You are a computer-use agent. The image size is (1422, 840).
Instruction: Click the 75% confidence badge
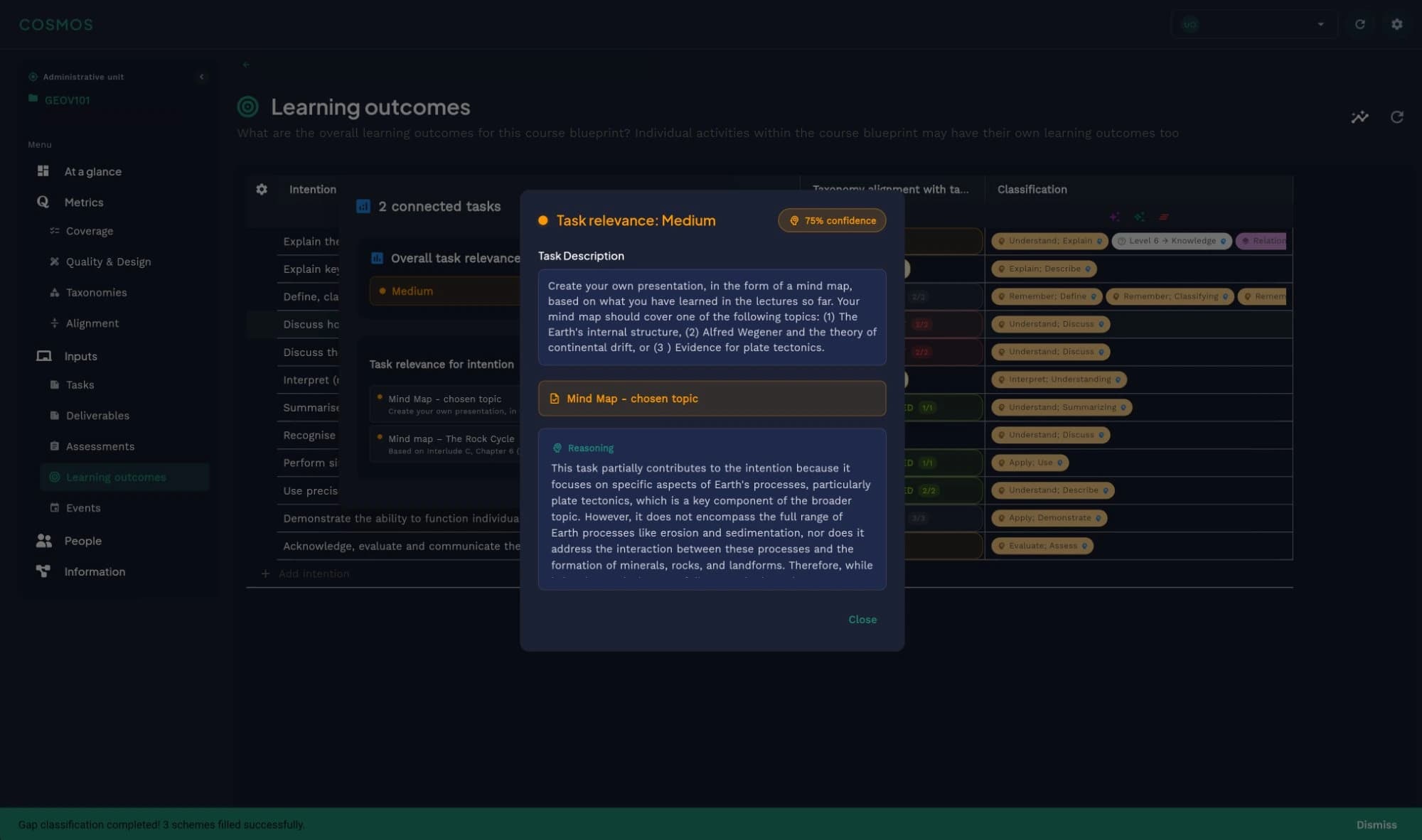click(832, 221)
